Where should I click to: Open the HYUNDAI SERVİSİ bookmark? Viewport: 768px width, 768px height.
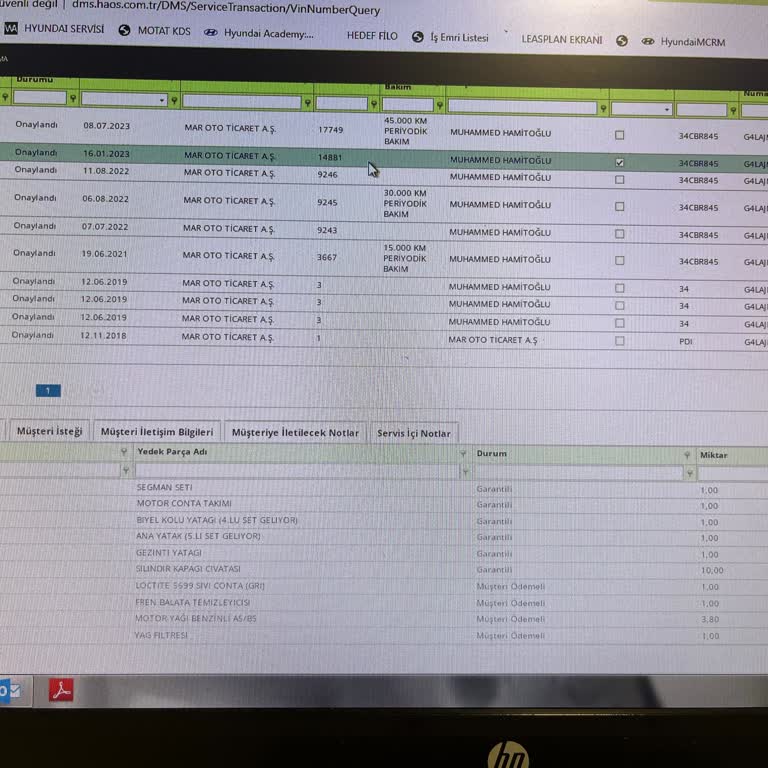[54, 29]
